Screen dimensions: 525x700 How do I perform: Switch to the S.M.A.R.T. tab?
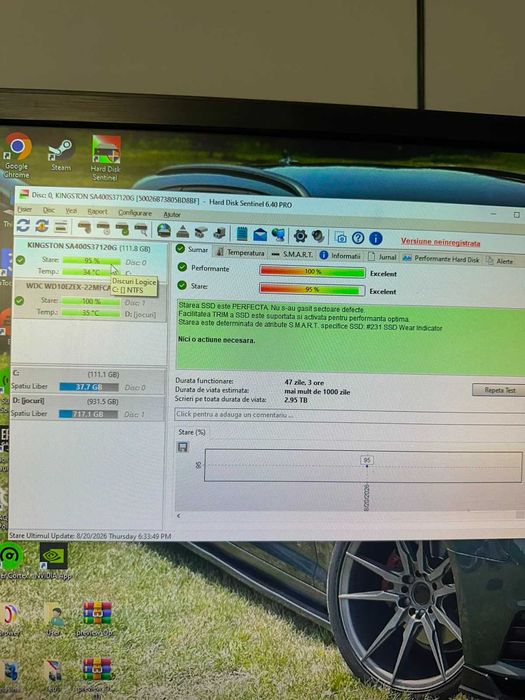coord(292,254)
